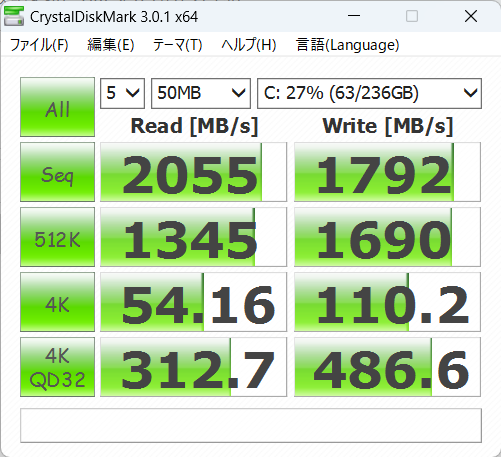501x457 pixels.
Task: Click the 4K QD32 read result 312.7
Action: 193,367
